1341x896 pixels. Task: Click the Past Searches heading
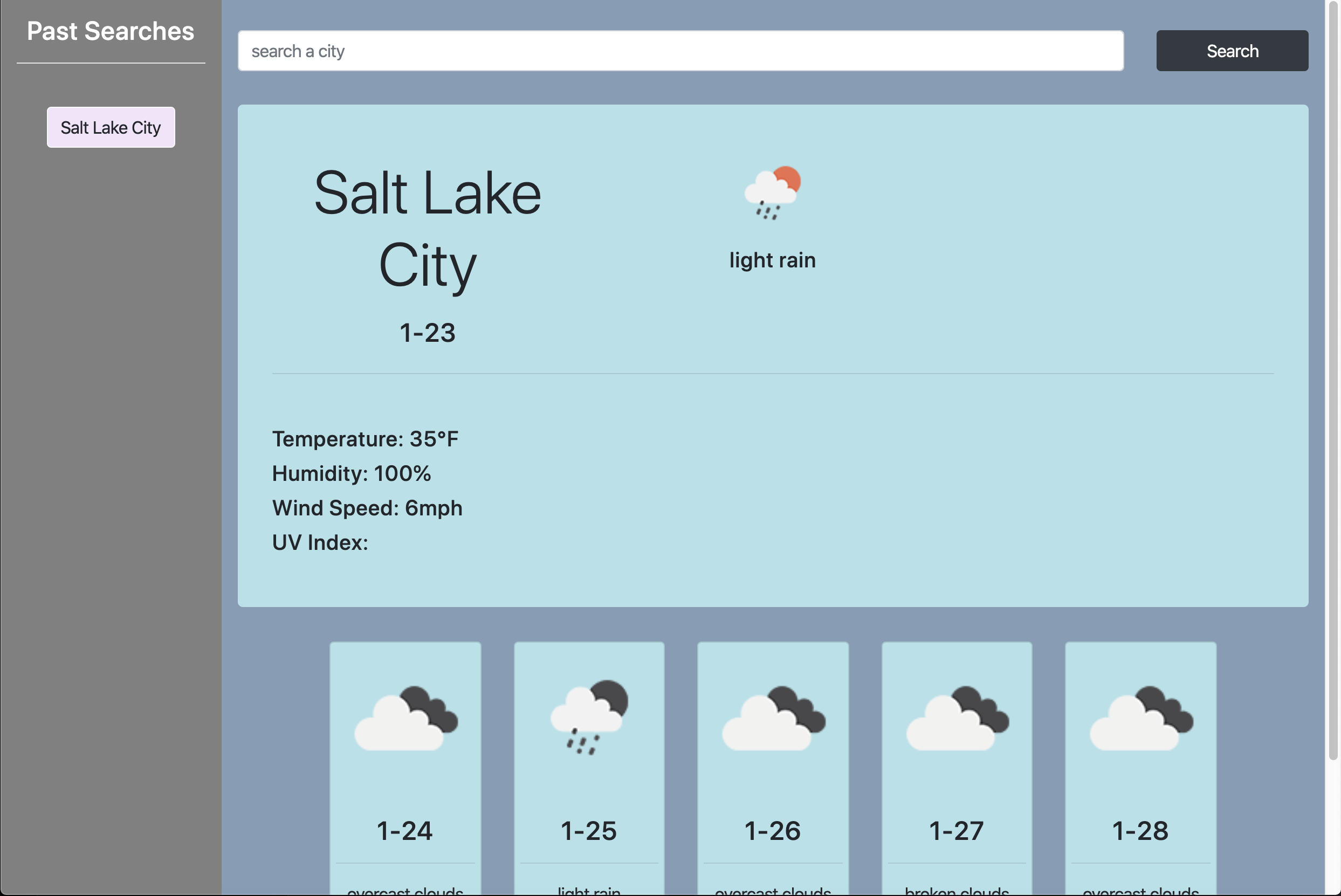pos(111,31)
